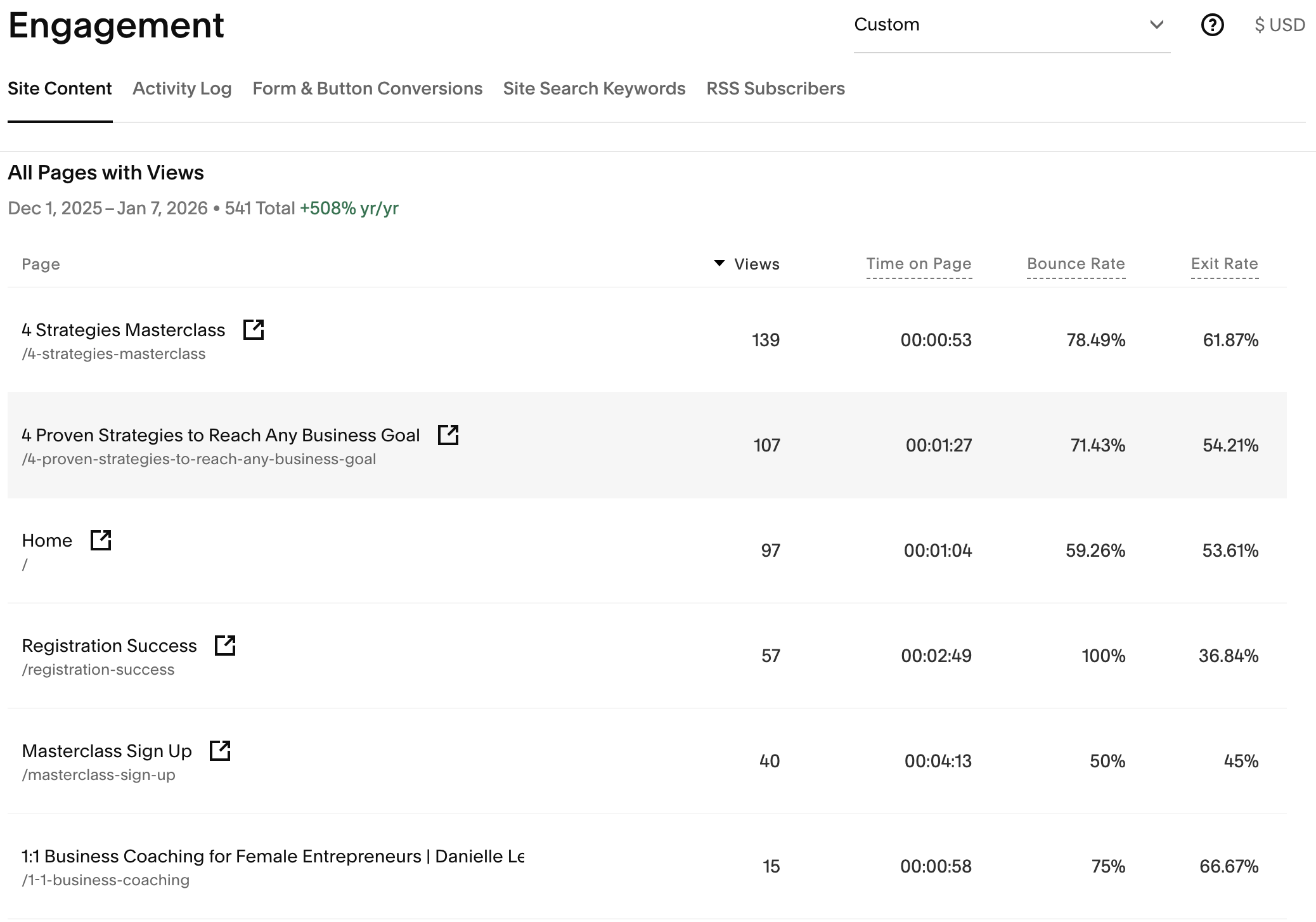Image resolution: width=1316 pixels, height=922 pixels.
Task: Switch to Activity Log tab
Action: [x=182, y=89]
